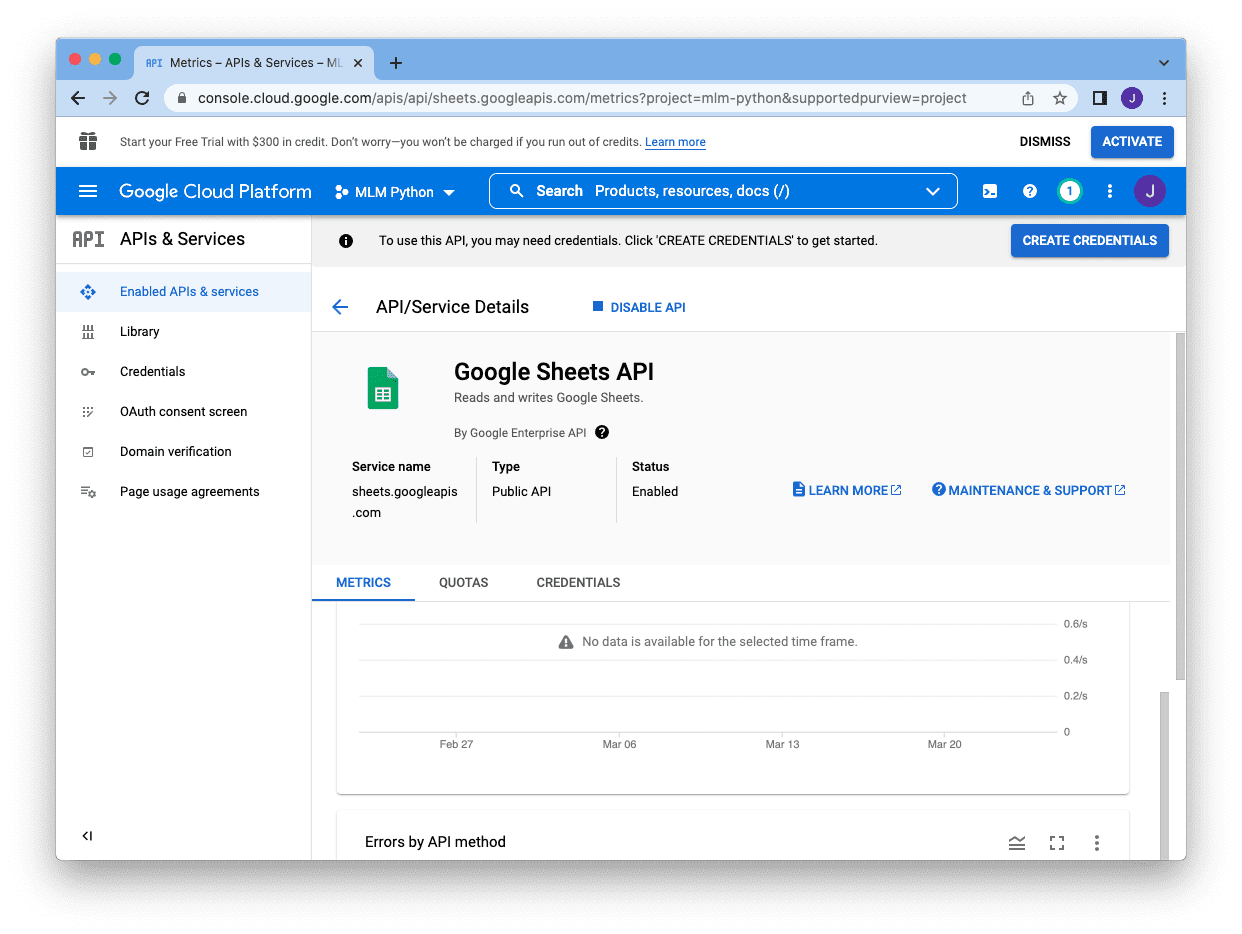Click browser back button
Viewport: 1242px width, 934px height.
coord(78,98)
